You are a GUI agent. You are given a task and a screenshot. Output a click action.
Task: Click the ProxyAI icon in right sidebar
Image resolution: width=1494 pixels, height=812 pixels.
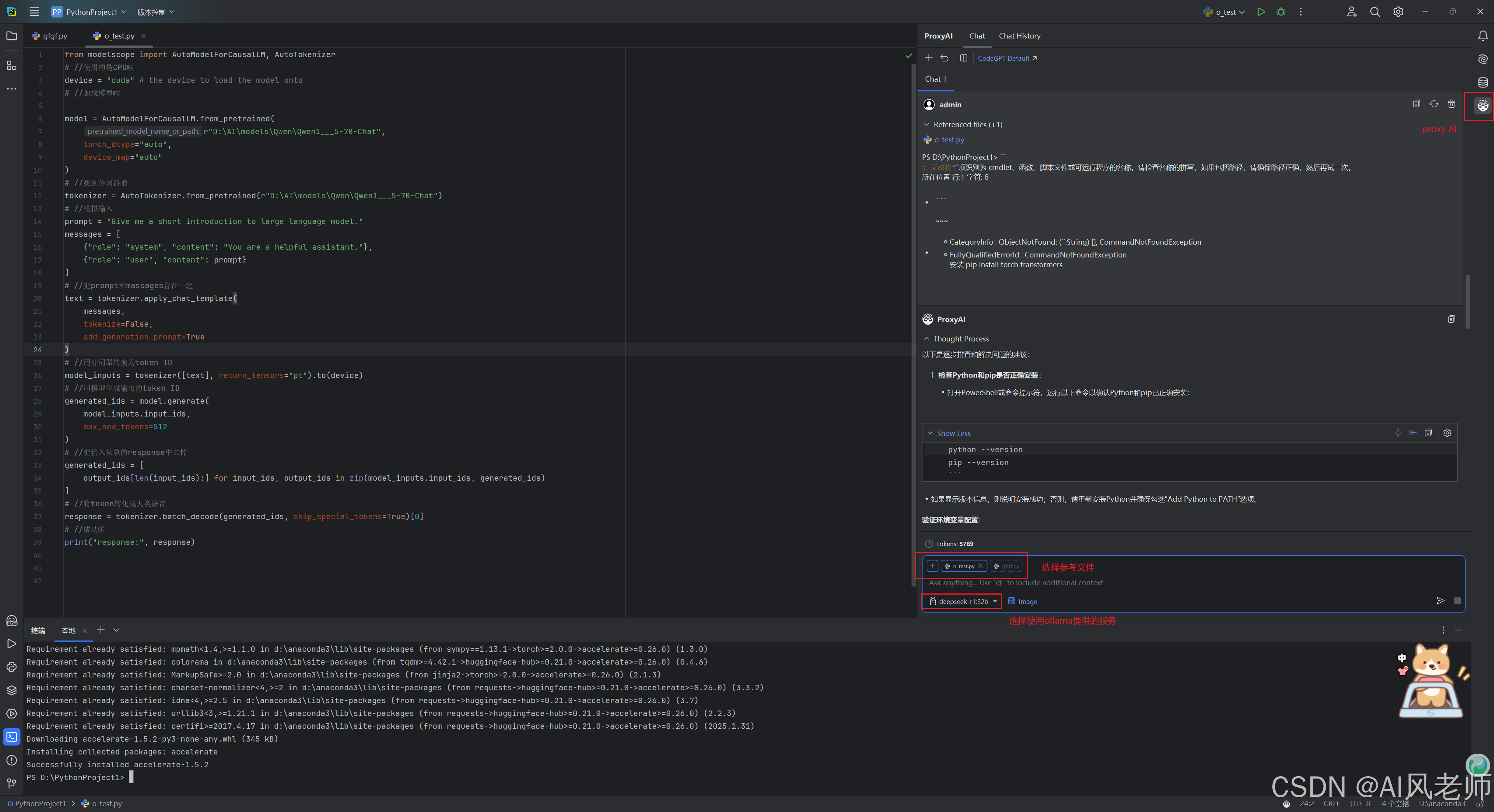(x=1482, y=105)
